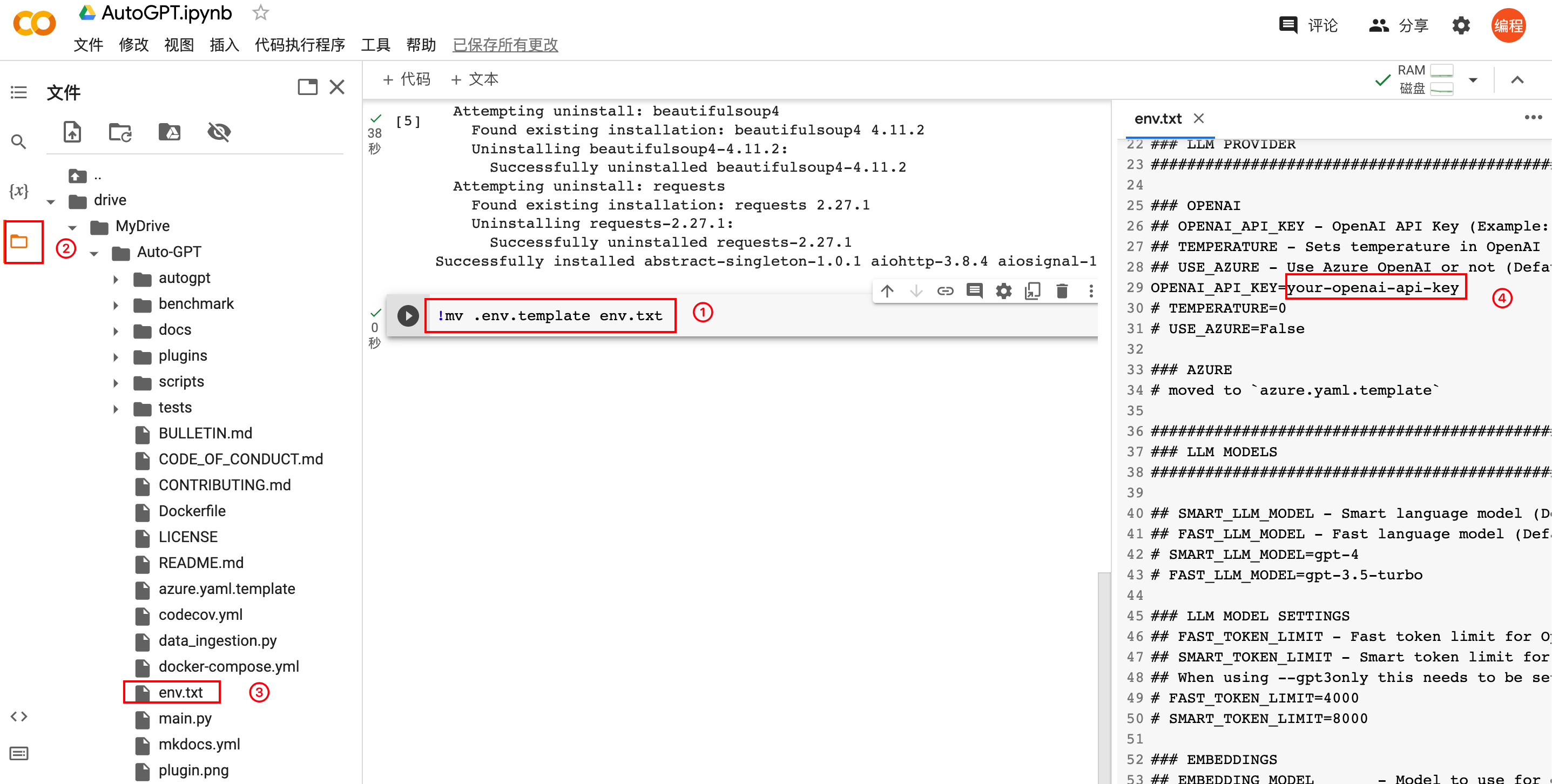Close the env.txt tab
This screenshot has width=1552, height=784.
1198,118
